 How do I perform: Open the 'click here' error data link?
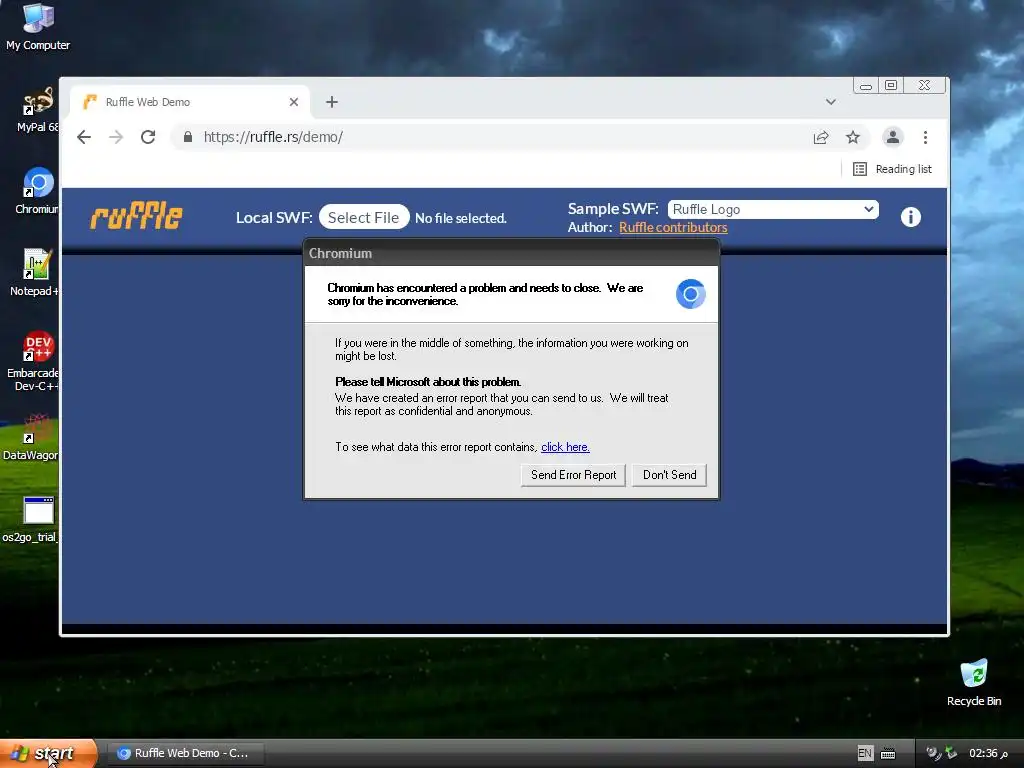(x=565, y=447)
